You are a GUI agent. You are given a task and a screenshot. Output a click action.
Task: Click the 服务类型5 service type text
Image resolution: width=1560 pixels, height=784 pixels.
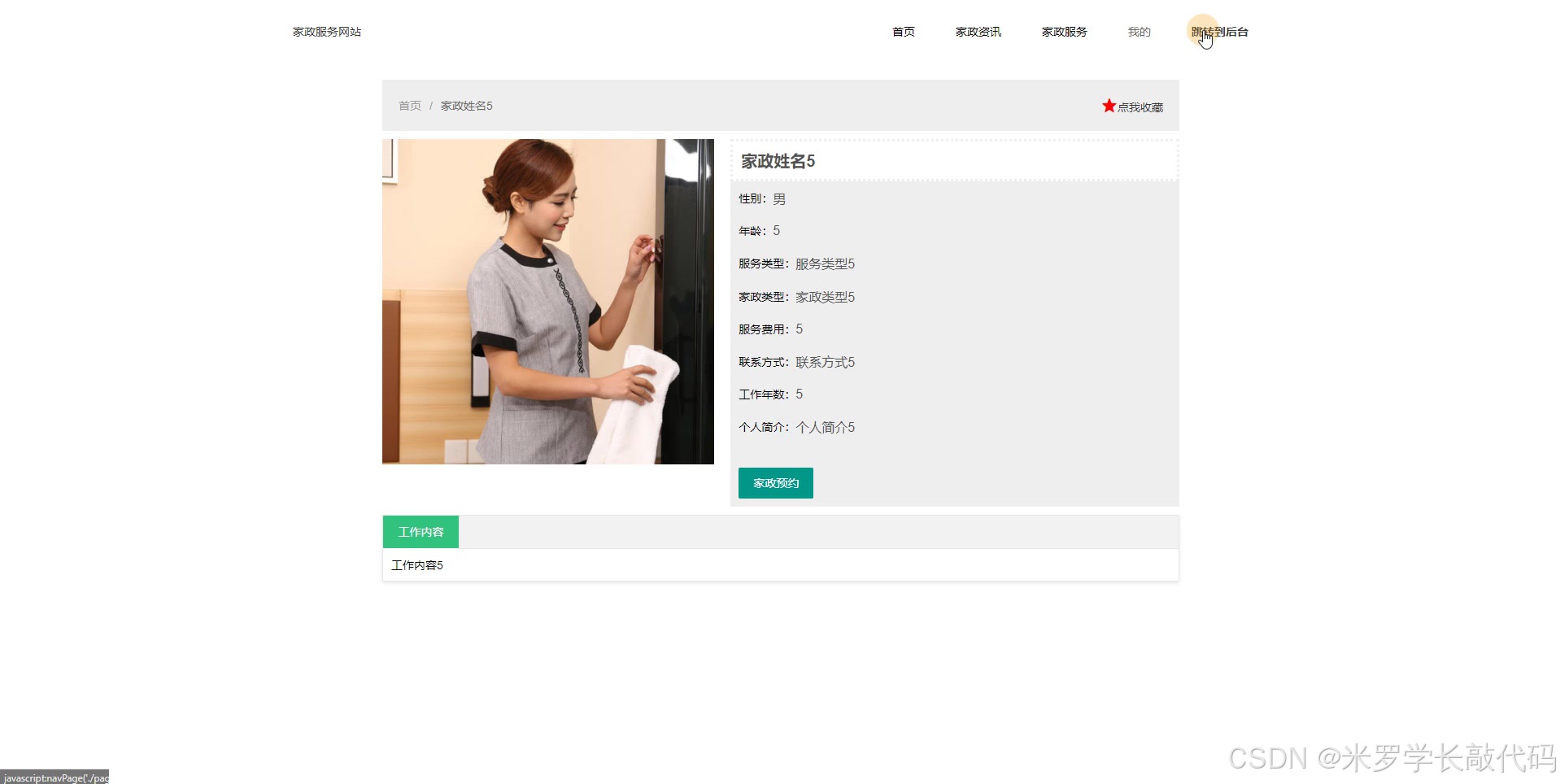coord(824,264)
